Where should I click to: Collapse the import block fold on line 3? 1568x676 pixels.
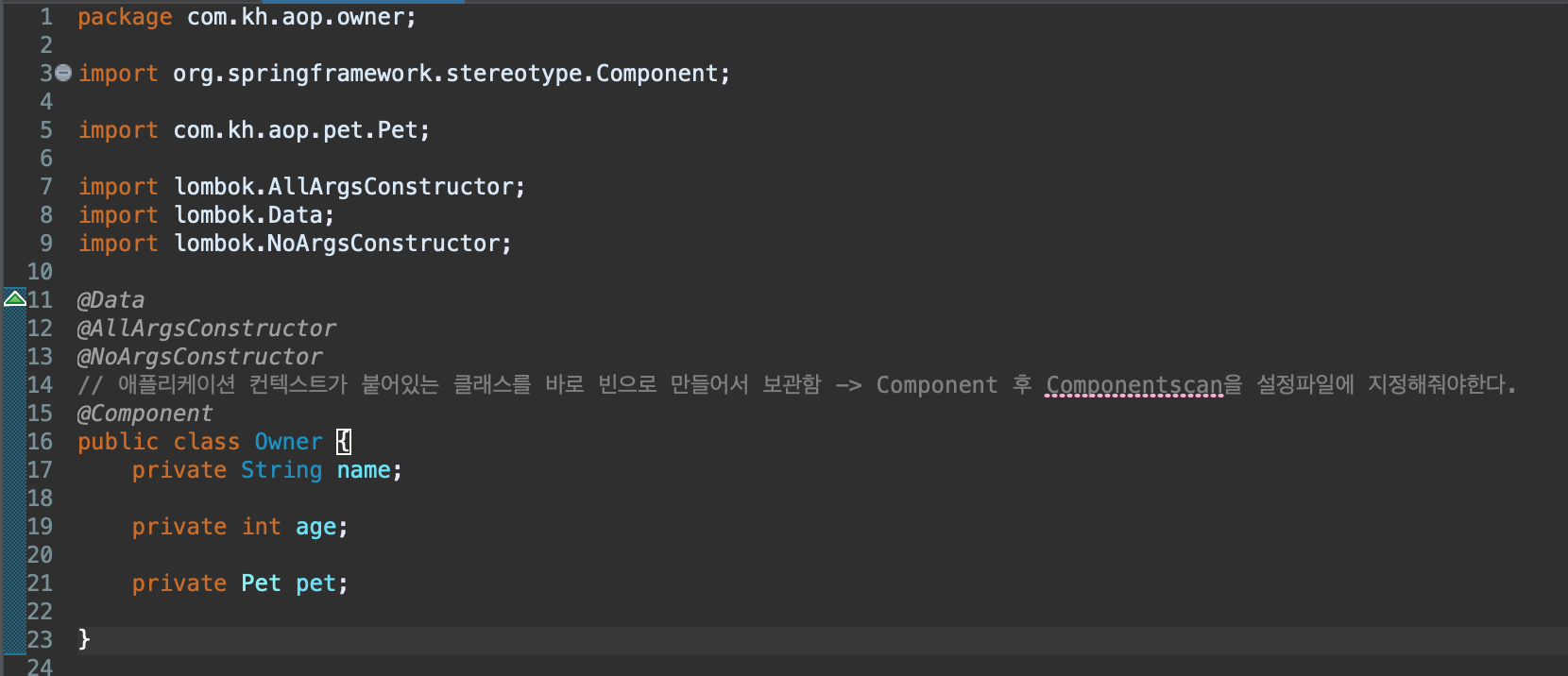[x=63, y=73]
